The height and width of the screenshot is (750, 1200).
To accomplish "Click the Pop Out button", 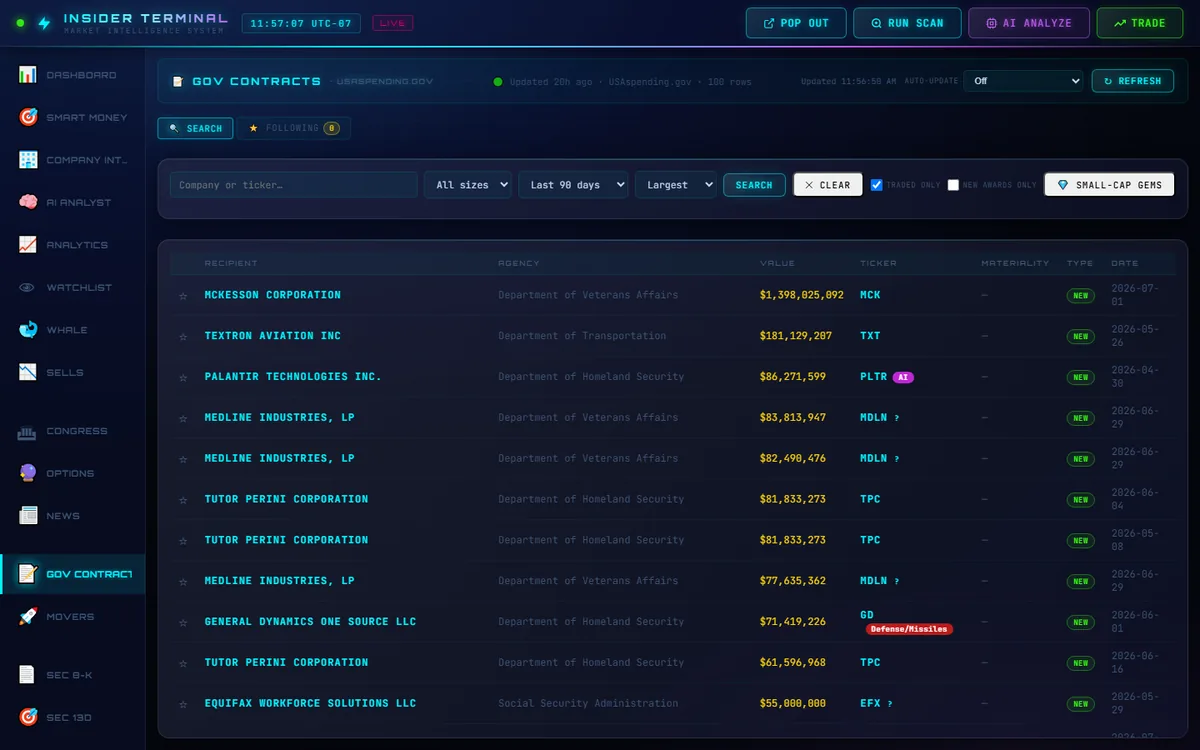I will pos(796,23).
